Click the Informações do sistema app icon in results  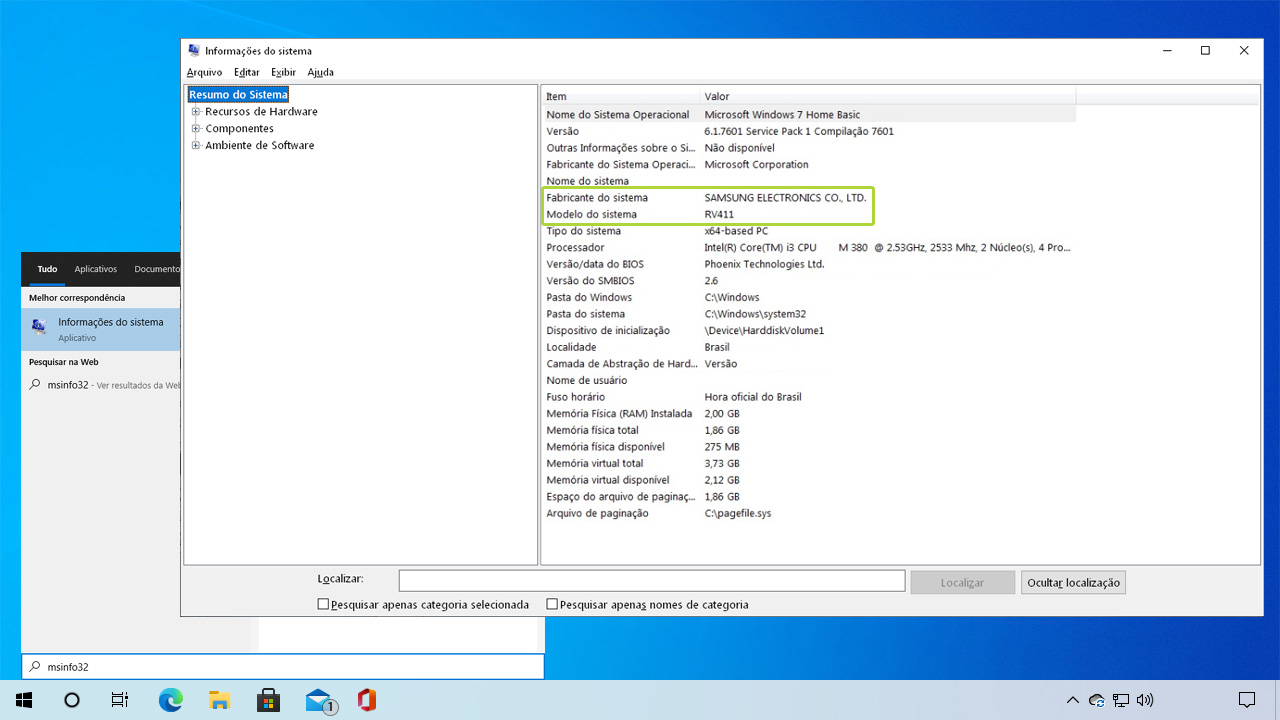[39, 327]
